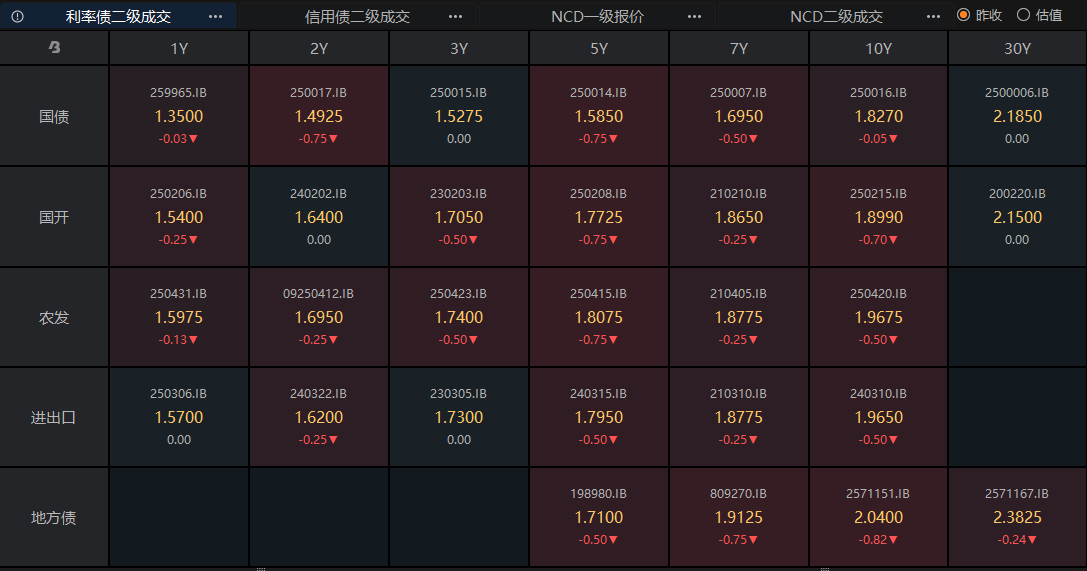
Task: Click the info icon beside 利率债二级成交
Action: pyautogui.click(x=18, y=16)
